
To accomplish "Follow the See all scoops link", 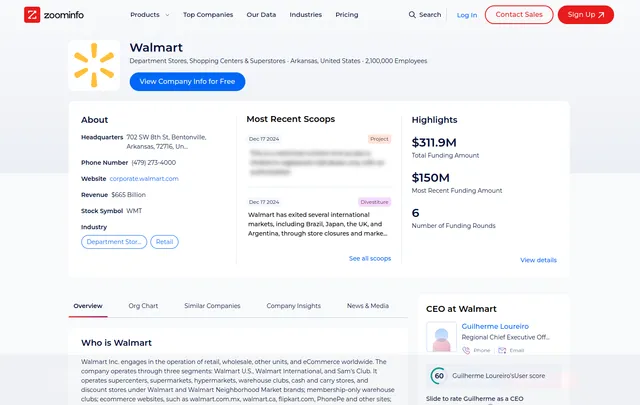I will [370, 259].
